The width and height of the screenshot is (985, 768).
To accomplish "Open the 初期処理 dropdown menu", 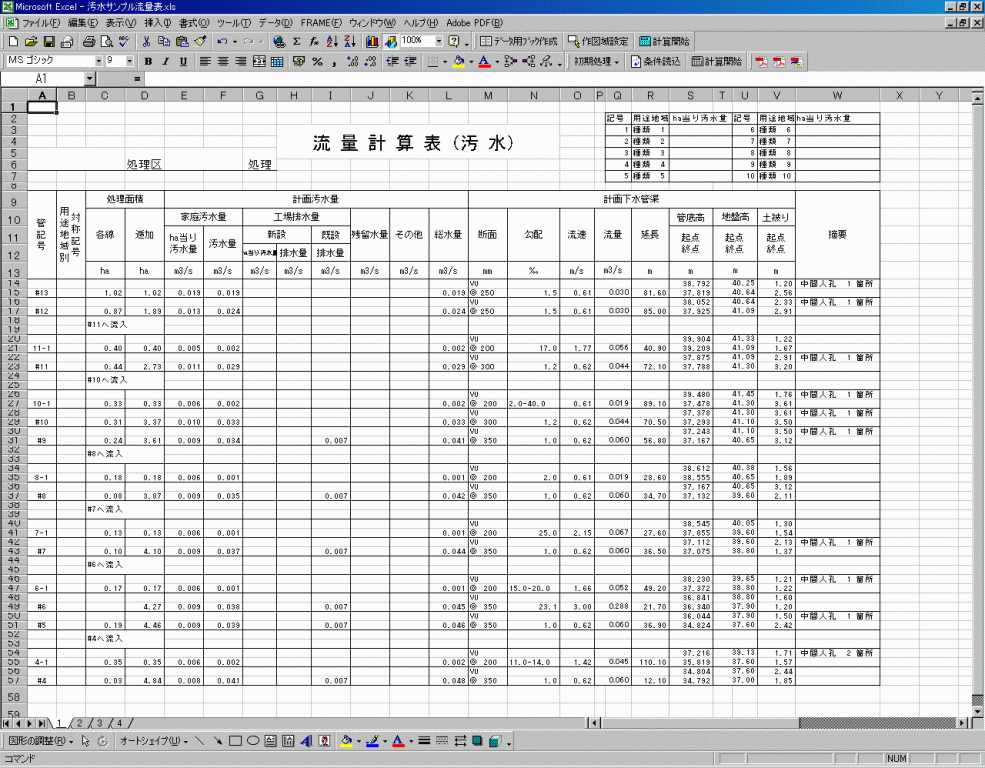I will tap(596, 62).
